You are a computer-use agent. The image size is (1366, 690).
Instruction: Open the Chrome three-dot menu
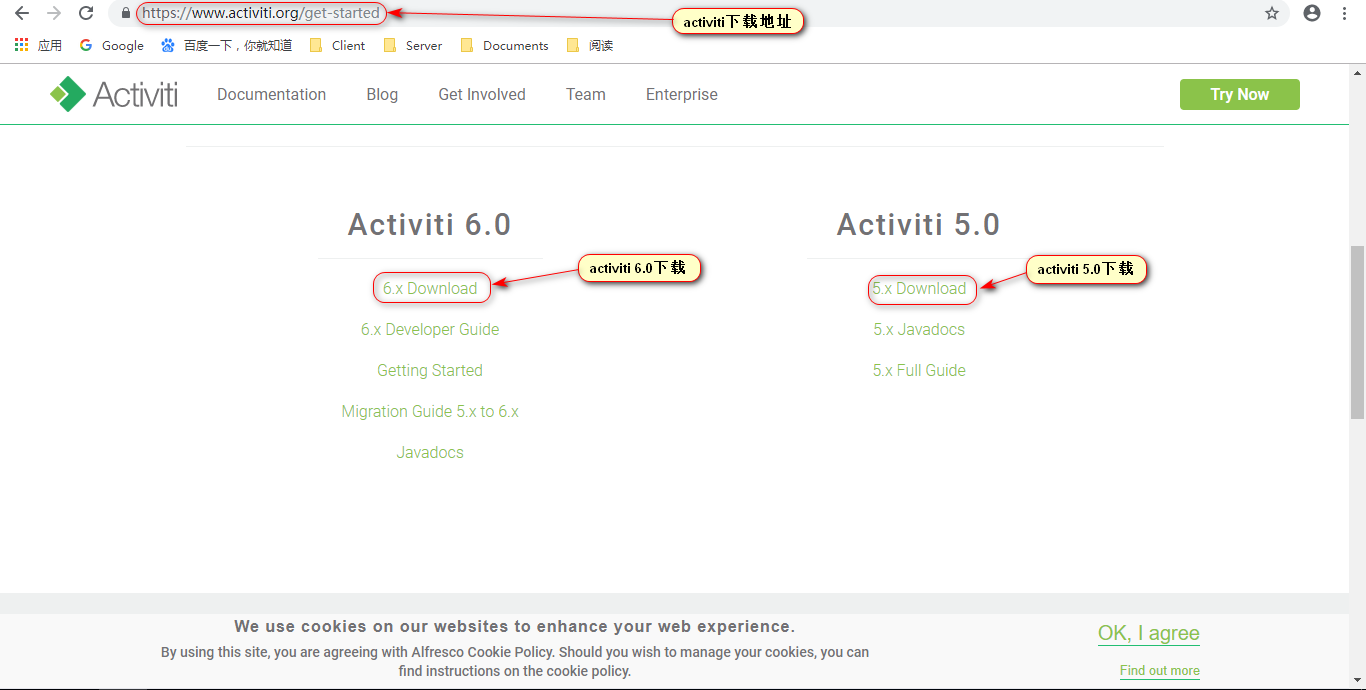[1344, 14]
